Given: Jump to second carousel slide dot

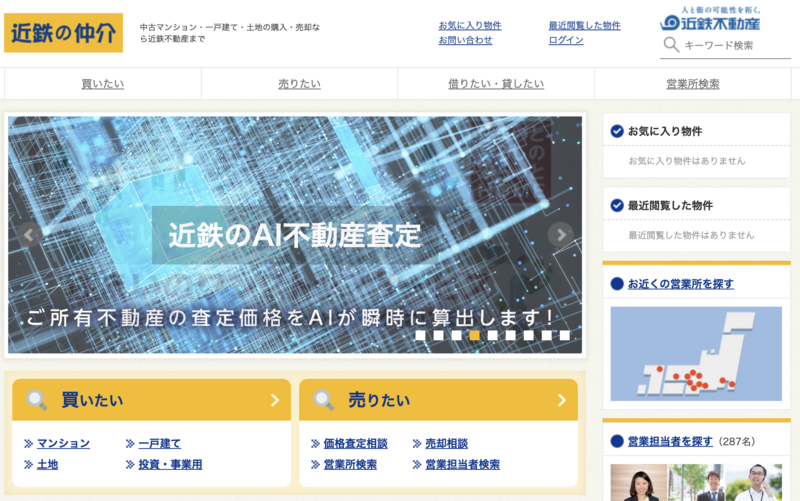Looking at the screenshot, I should (x=438, y=335).
